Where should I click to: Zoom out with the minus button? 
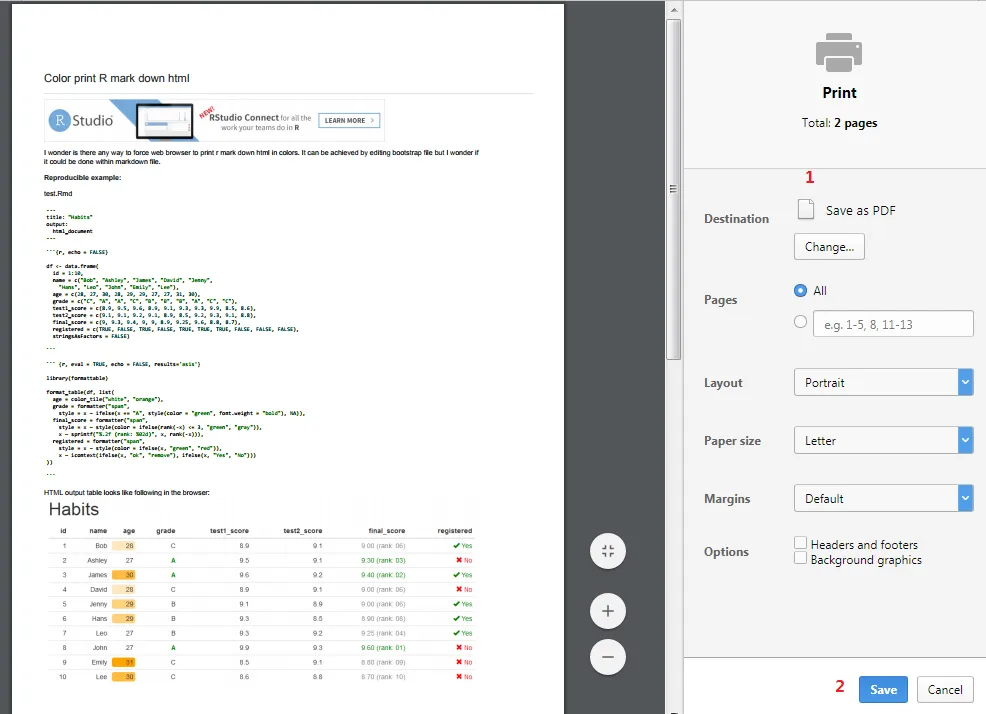(x=607, y=657)
